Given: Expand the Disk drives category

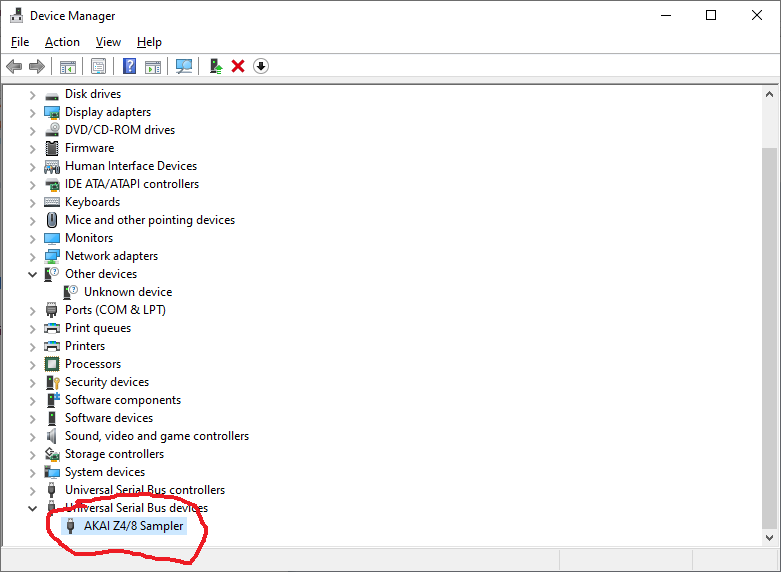Looking at the screenshot, I should pyautogui.click(x=32, y=95).
